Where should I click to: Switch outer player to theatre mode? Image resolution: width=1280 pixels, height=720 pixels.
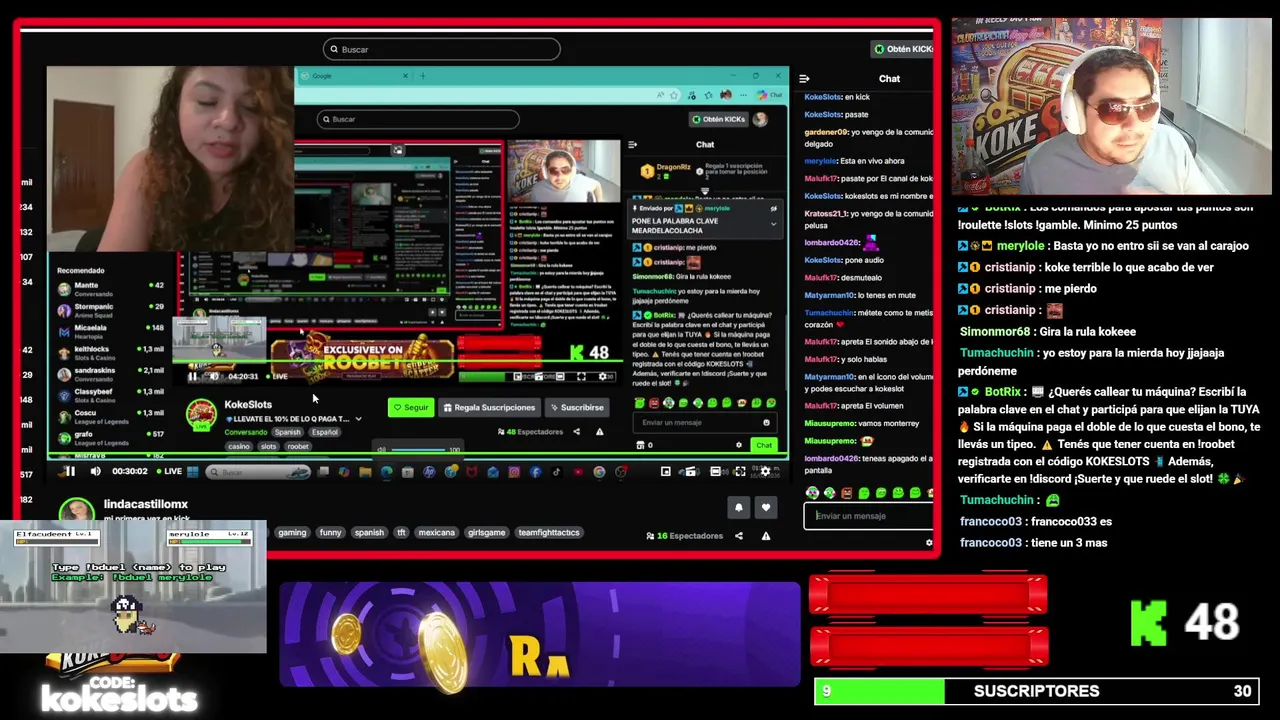pyautogui.click(x=715, y=472)
